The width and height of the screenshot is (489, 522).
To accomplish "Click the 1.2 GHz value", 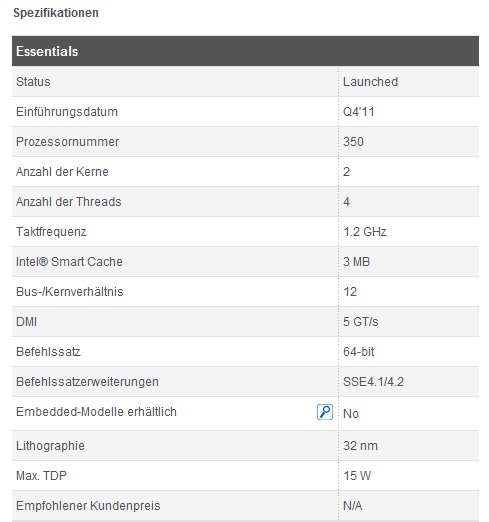I will pyautogui.click(x=365, y=232).
